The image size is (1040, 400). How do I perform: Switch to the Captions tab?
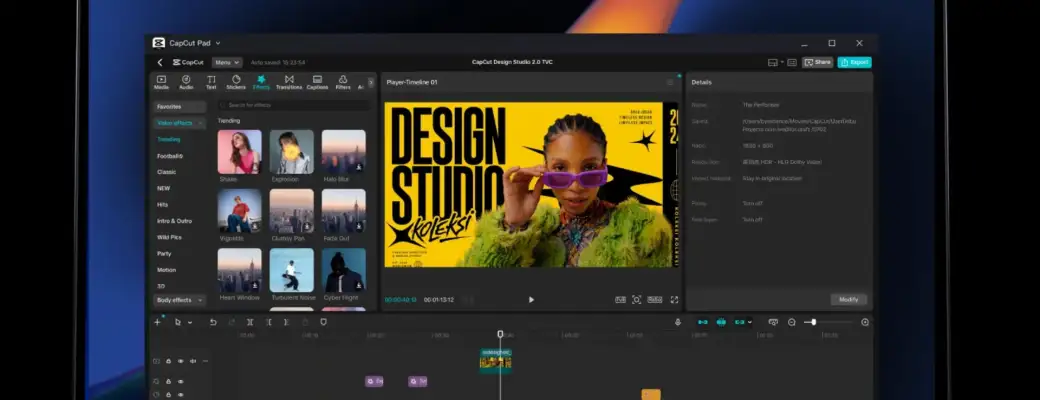click(317, 82)
